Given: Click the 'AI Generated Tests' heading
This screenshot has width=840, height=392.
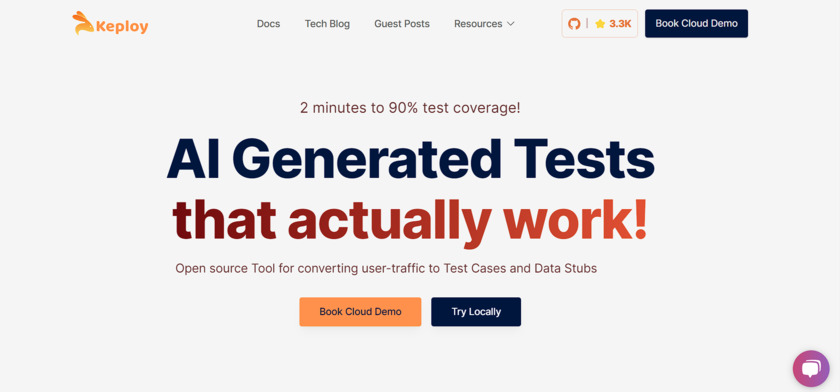Looking at the screenshot, I should click(410, 160).
